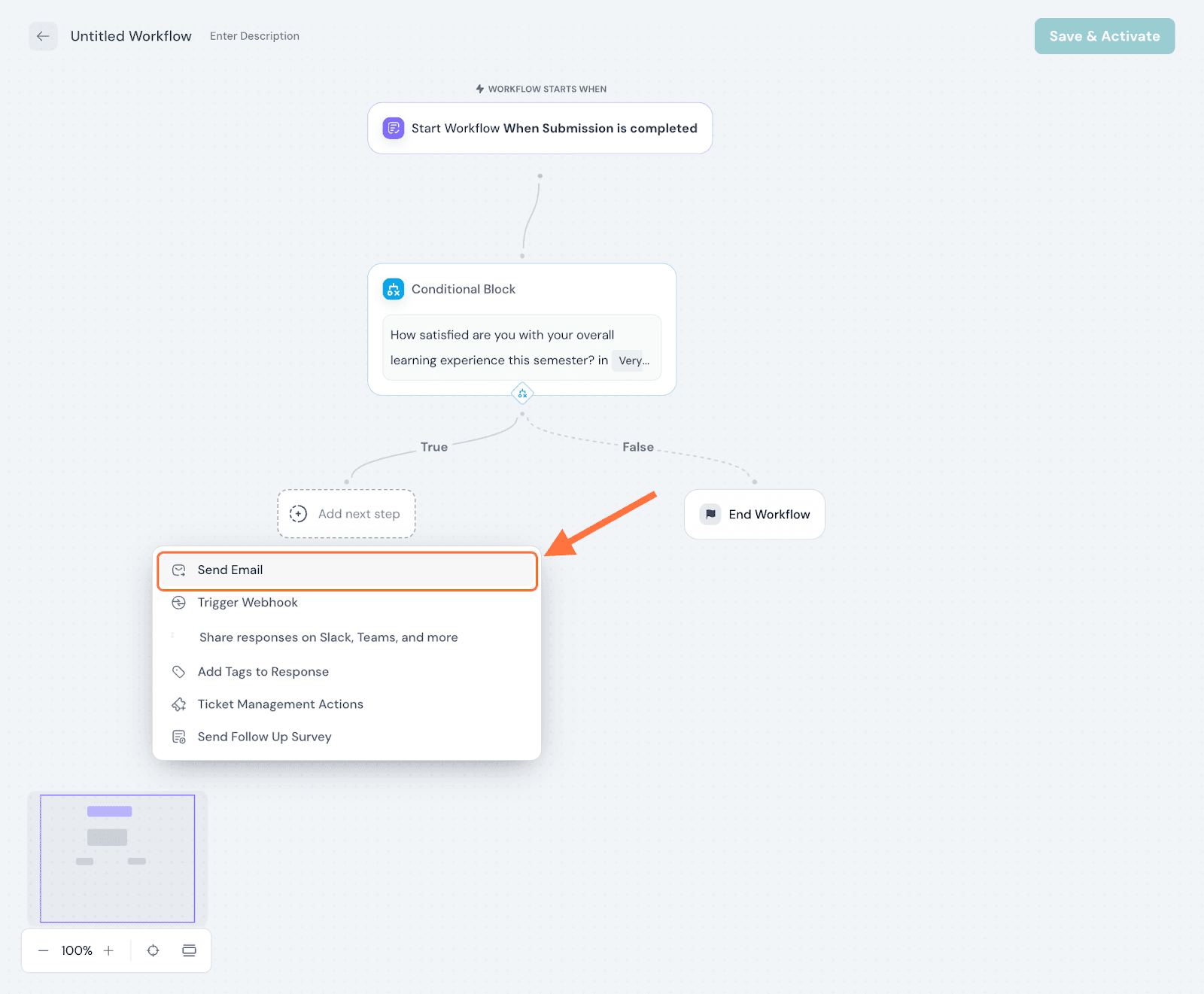The width and height of the screenshot is (1204, 994).
Task: Select Share responses on Slack, Teams option
Action: [x=328, y=637]
